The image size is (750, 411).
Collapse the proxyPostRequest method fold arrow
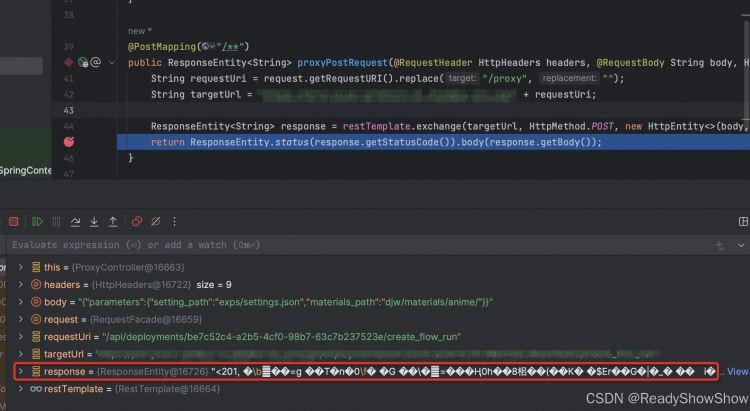point(112,63)
